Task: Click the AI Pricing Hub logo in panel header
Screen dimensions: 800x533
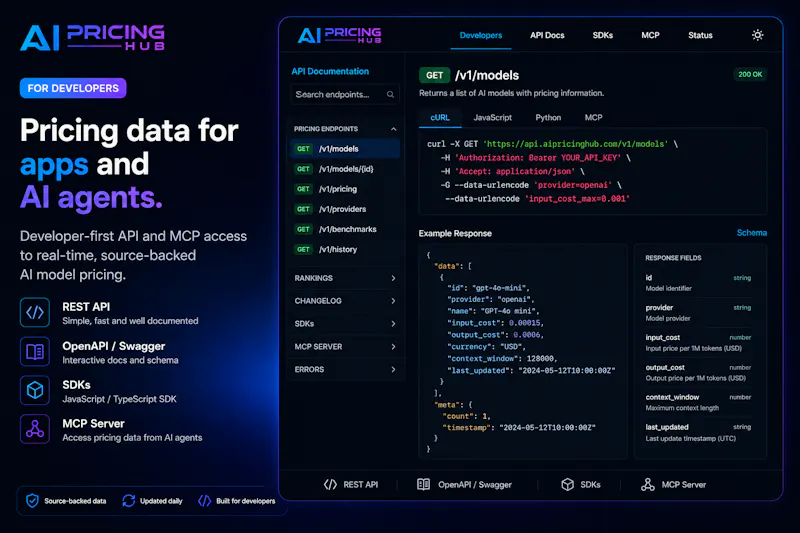Action: coord(339,35)
